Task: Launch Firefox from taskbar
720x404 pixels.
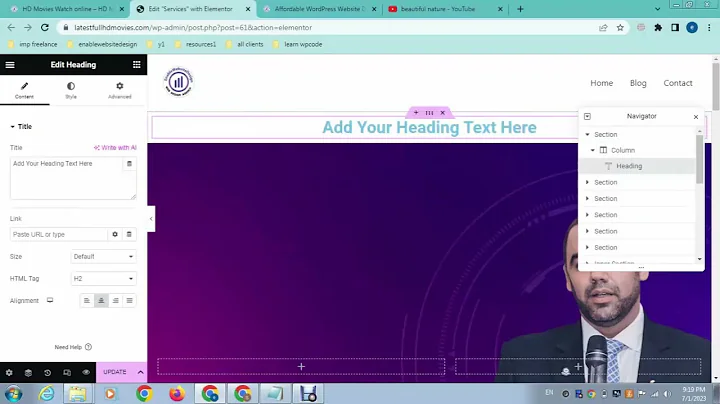Action: [x=177, y=394]
